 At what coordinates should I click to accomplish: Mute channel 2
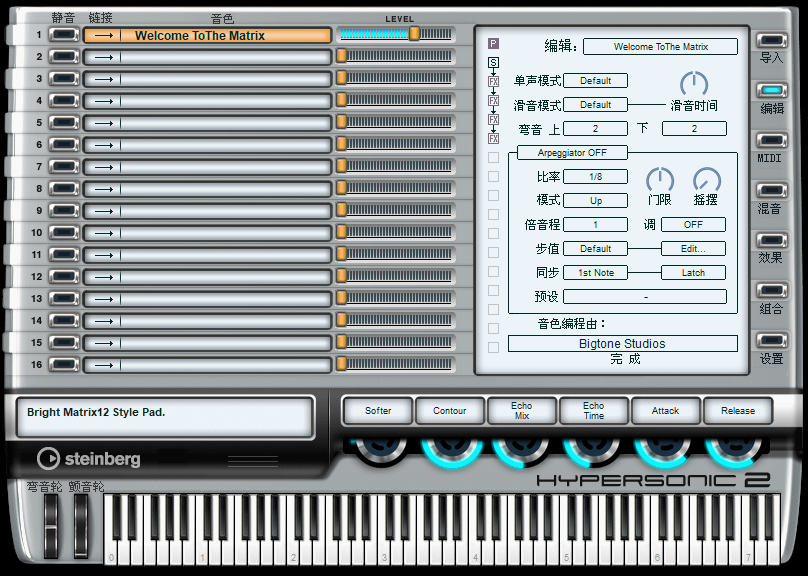click(x=64, y=57)
